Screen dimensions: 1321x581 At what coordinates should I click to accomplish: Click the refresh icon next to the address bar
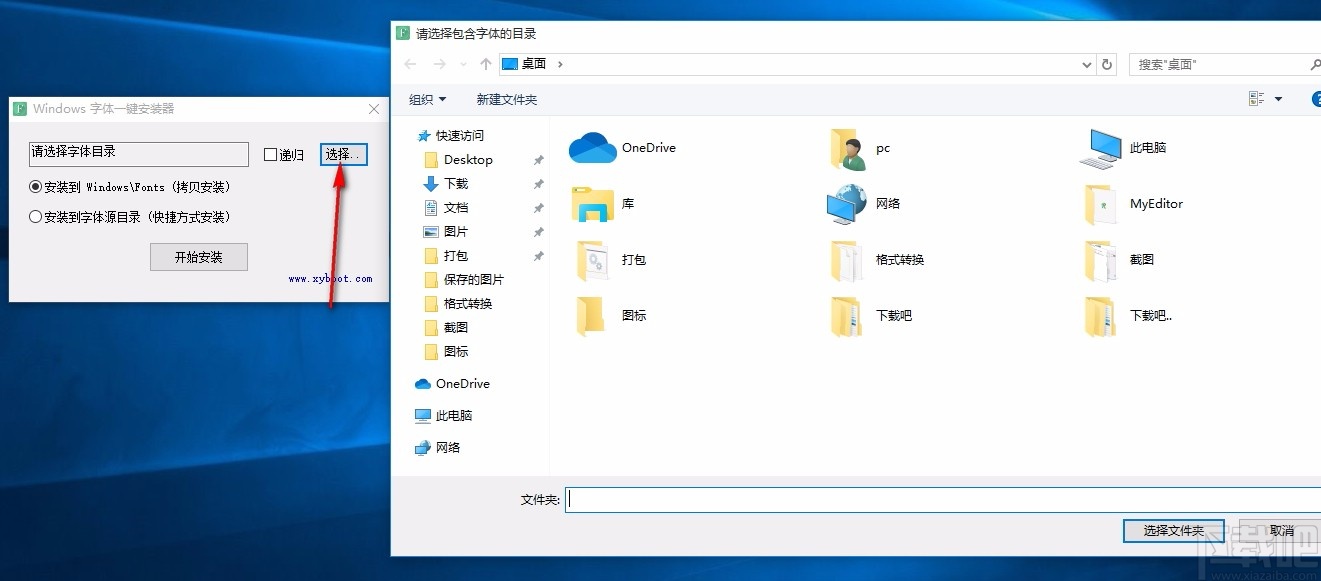[1107, 63]
